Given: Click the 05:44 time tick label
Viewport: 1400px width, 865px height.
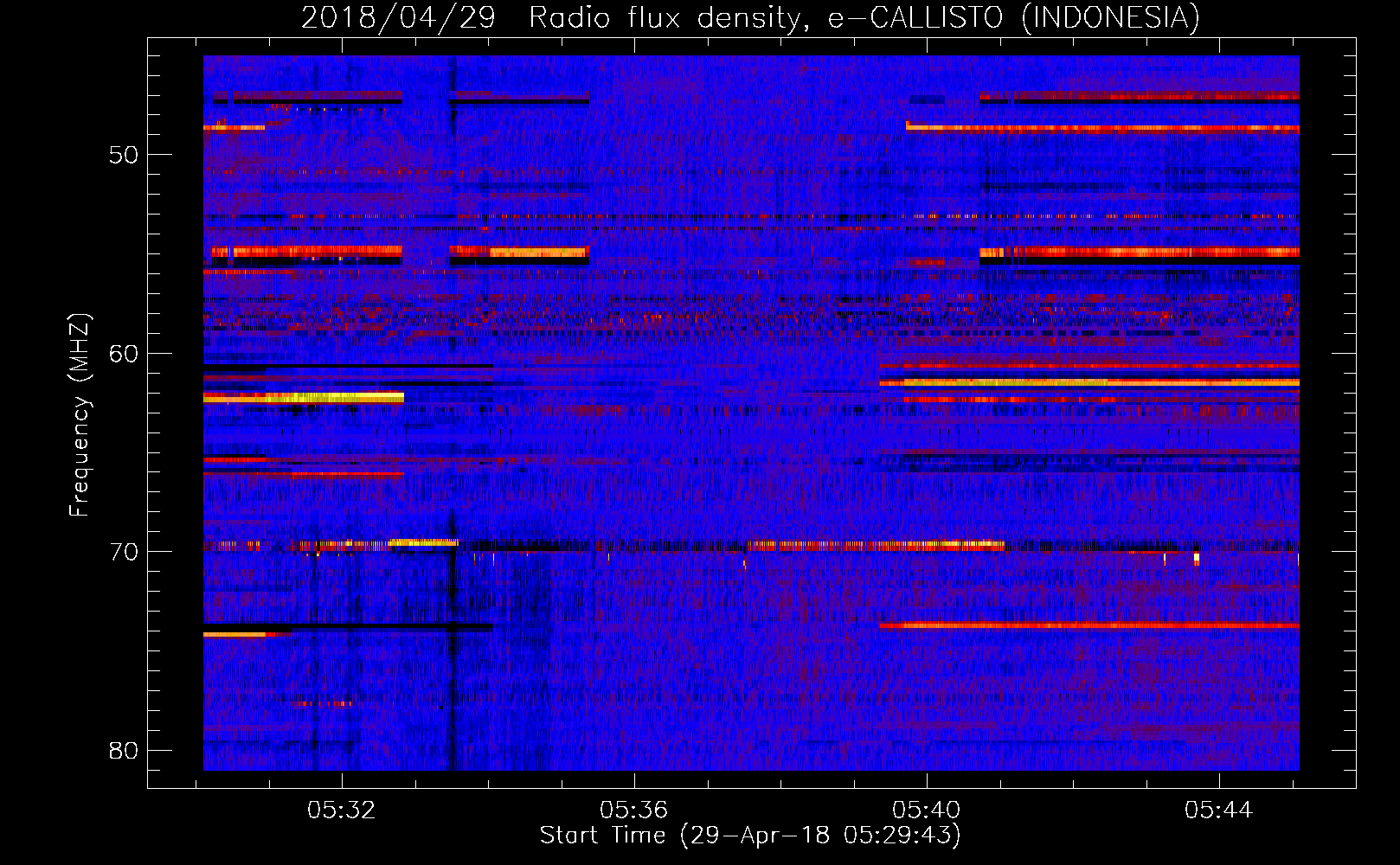Looking at the screenshot, I should point(1219,811).
